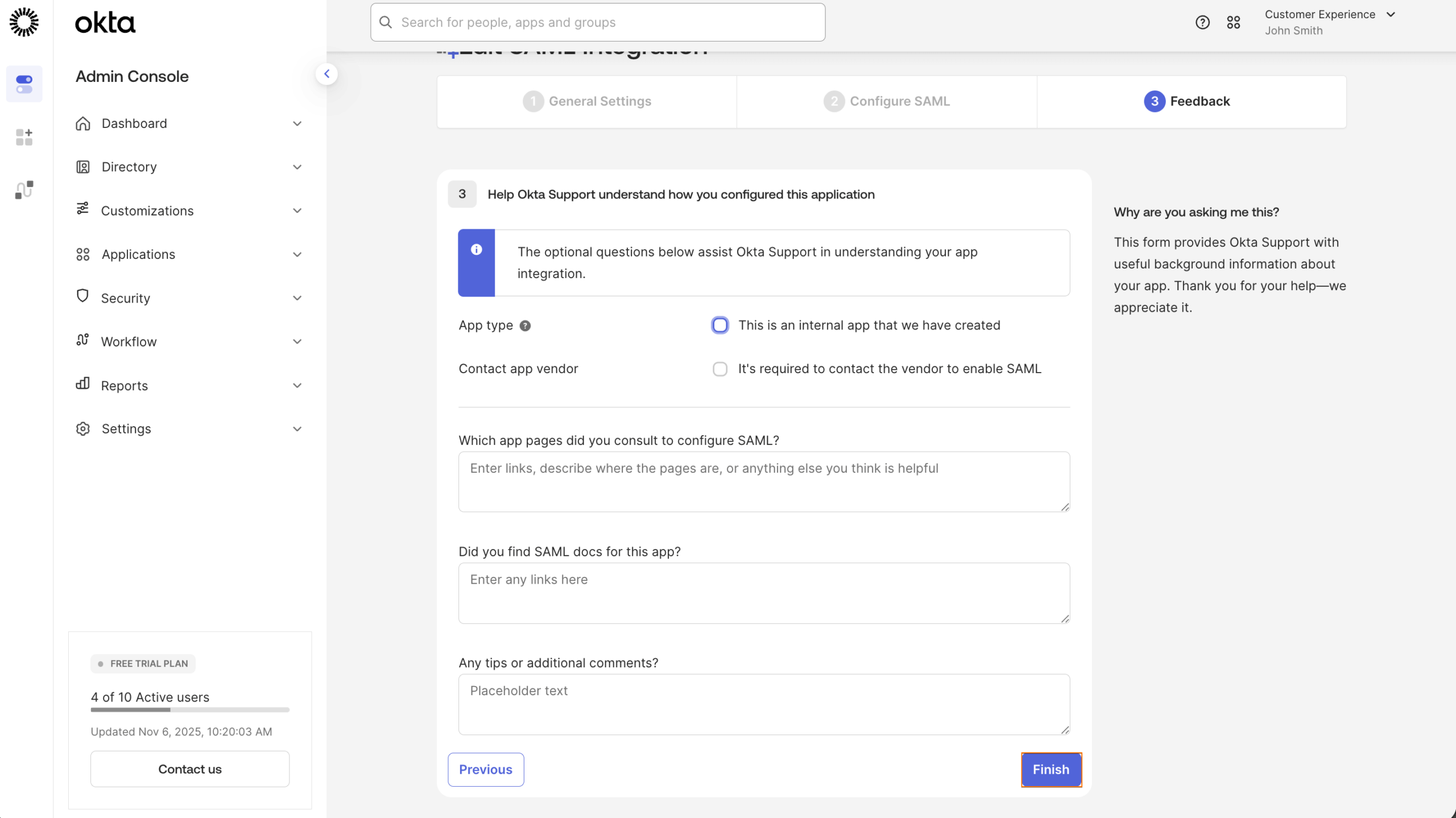
Task: Check 'This is an internal app' option
Action: tap(719, 325)
